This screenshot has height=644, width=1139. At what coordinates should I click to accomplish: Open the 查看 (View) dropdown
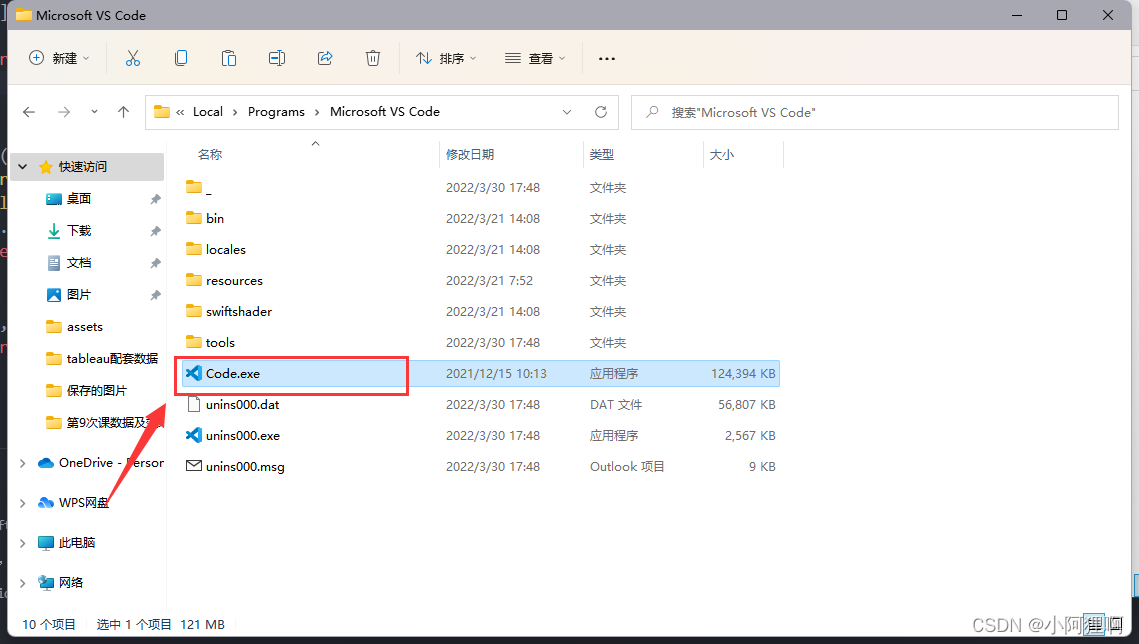pos(535,58)
